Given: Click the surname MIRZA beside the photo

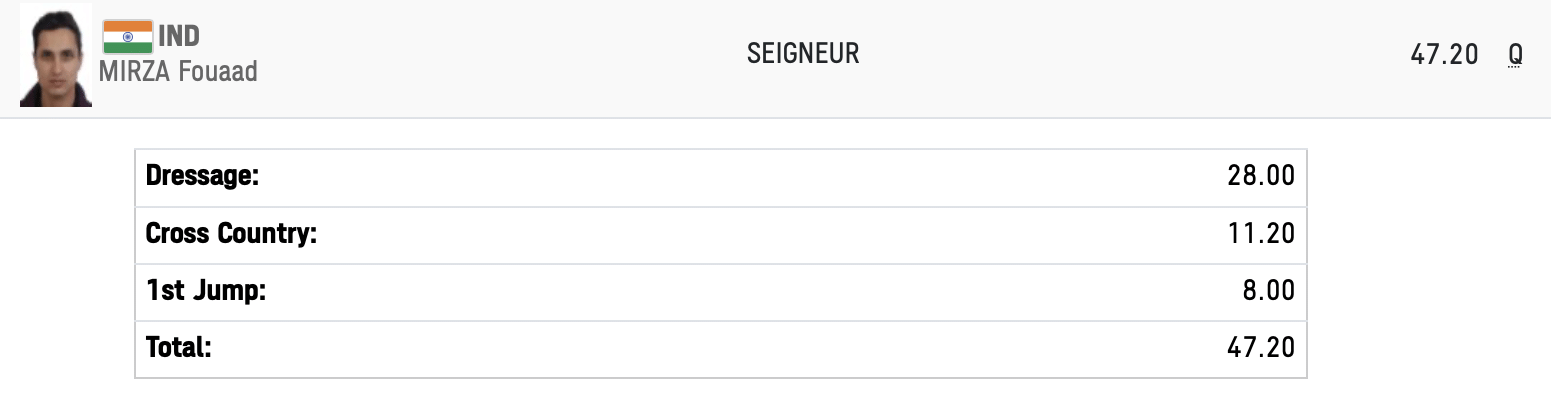Looking at the screenshot, I should tap(135, 72).
